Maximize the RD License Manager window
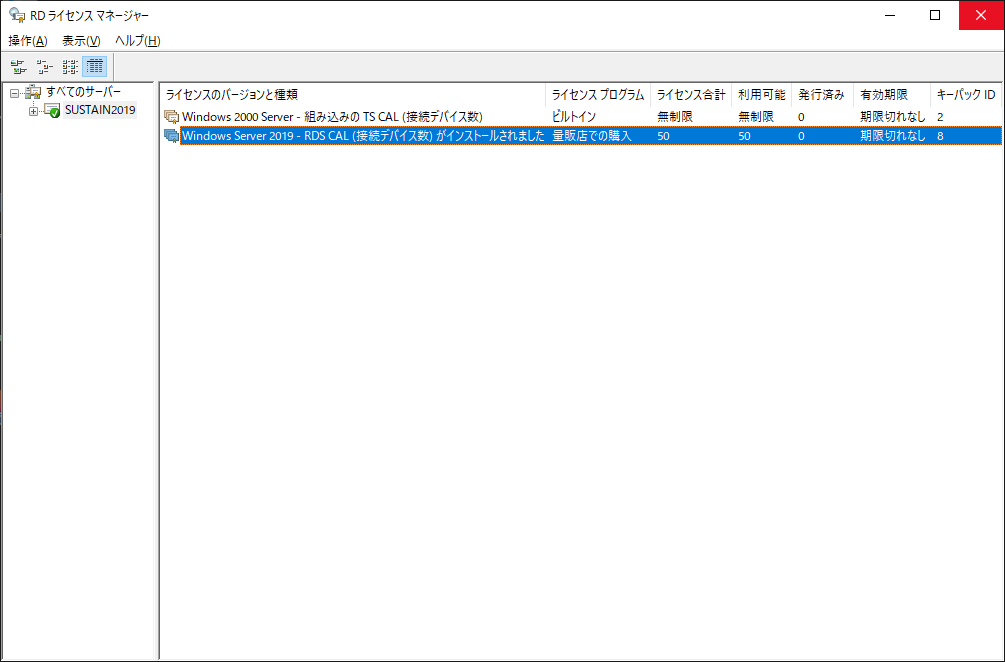 (x=935, y=15)
